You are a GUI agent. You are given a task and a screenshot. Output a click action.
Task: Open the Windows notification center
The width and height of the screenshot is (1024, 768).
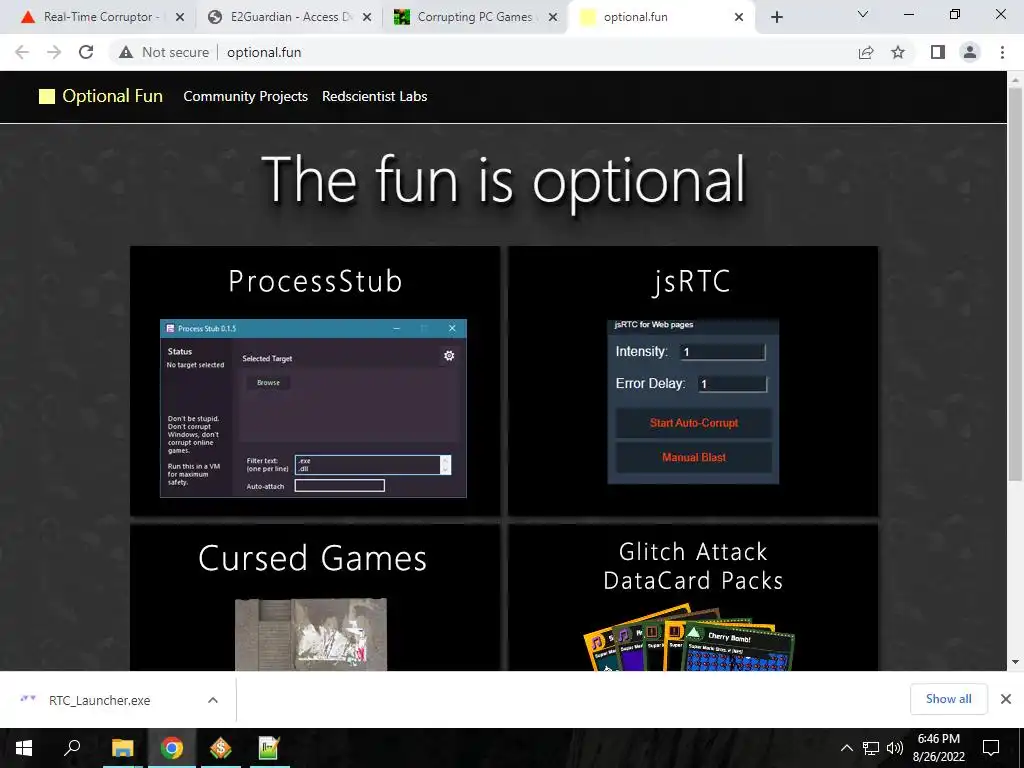click(991, 748)
